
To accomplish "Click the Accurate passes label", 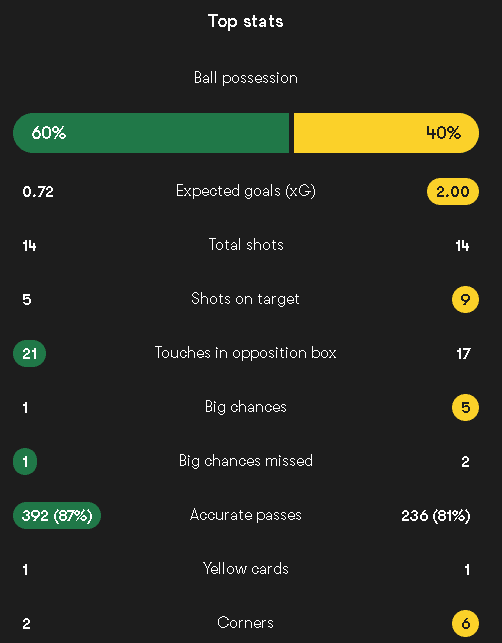I will click(x=246, y=515).
